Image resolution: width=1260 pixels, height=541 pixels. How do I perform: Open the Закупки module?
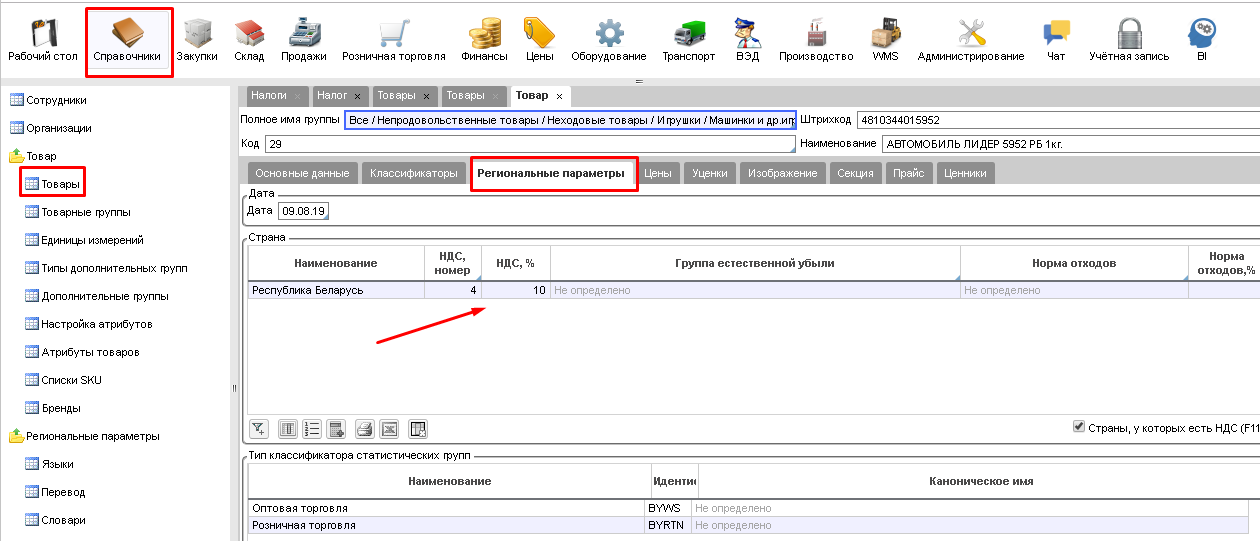[197, 40]
